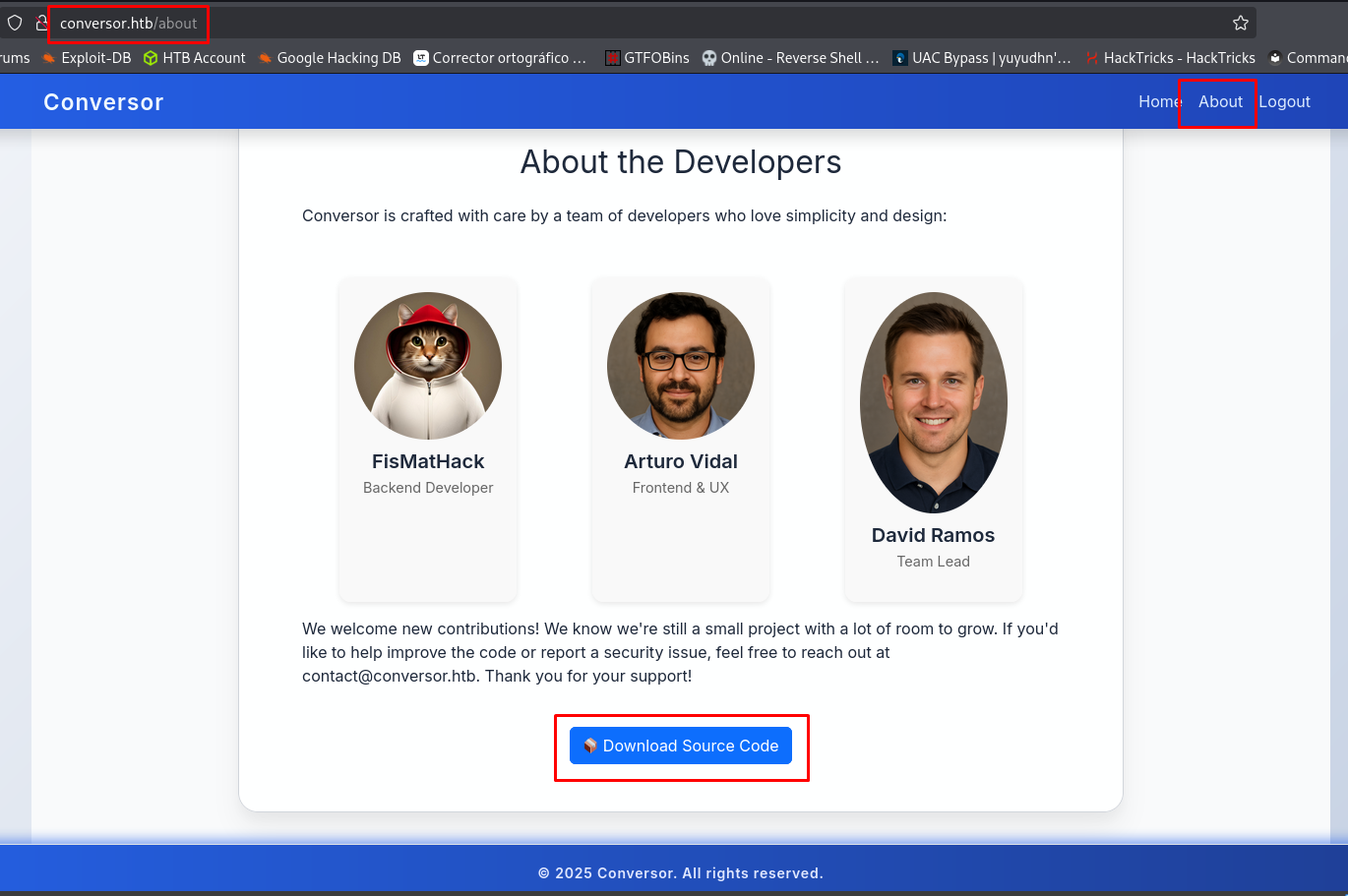Open the Exploit-DB bookmark
The width and height of the screenshot is (1348, 896).
coord(87,58)
